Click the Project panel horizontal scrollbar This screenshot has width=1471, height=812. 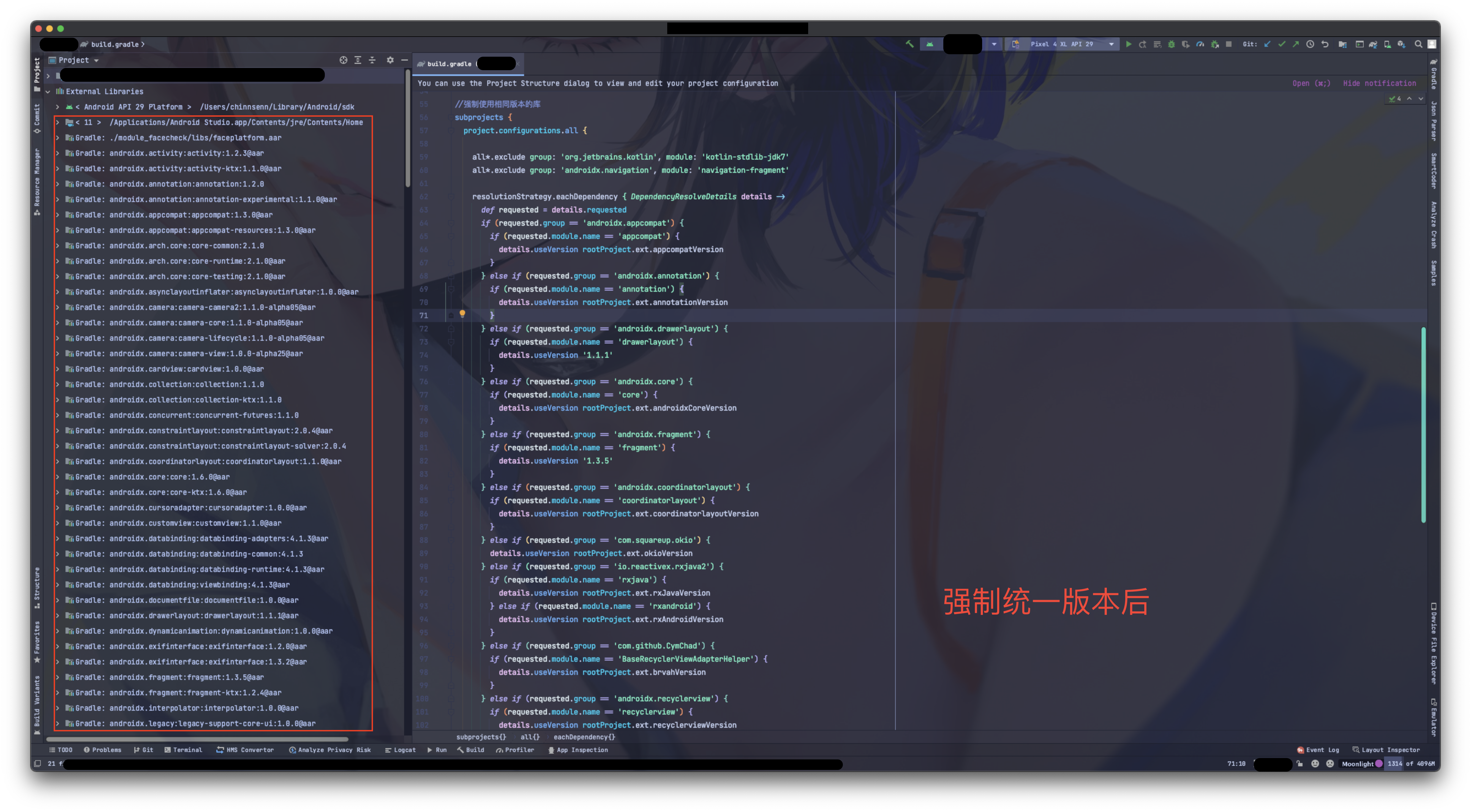pos(197,739)
